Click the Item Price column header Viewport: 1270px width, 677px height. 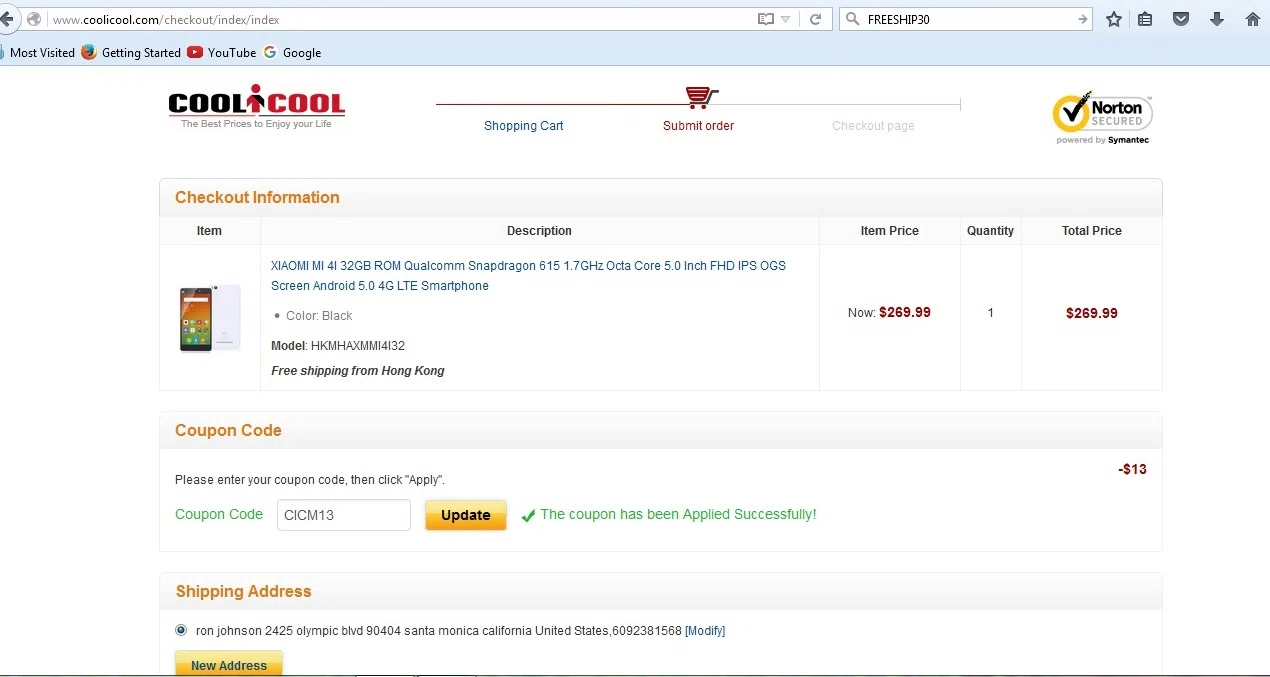pos(890,231)
